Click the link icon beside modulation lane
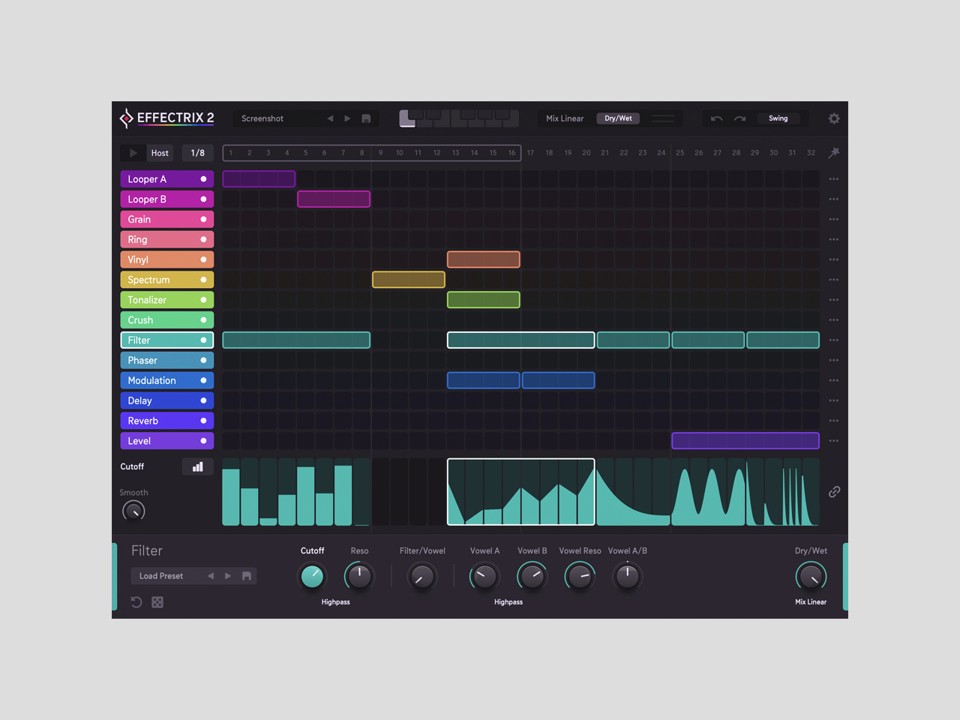Viewport: 960px width, 720px height. (834, 492)
